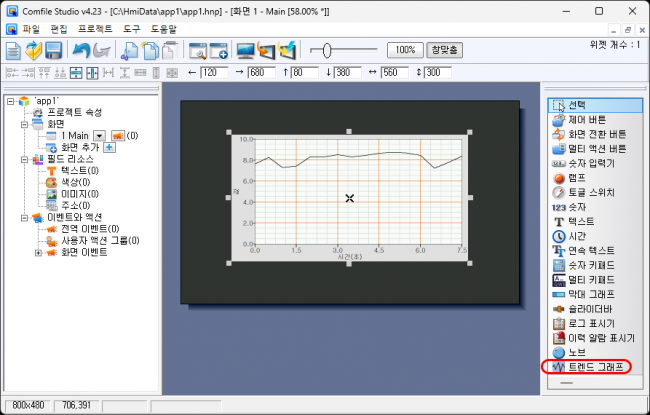Collapse the 필드 리소스 tree node
The height and width of the screenshot is (415, 650).
(22, 159)
